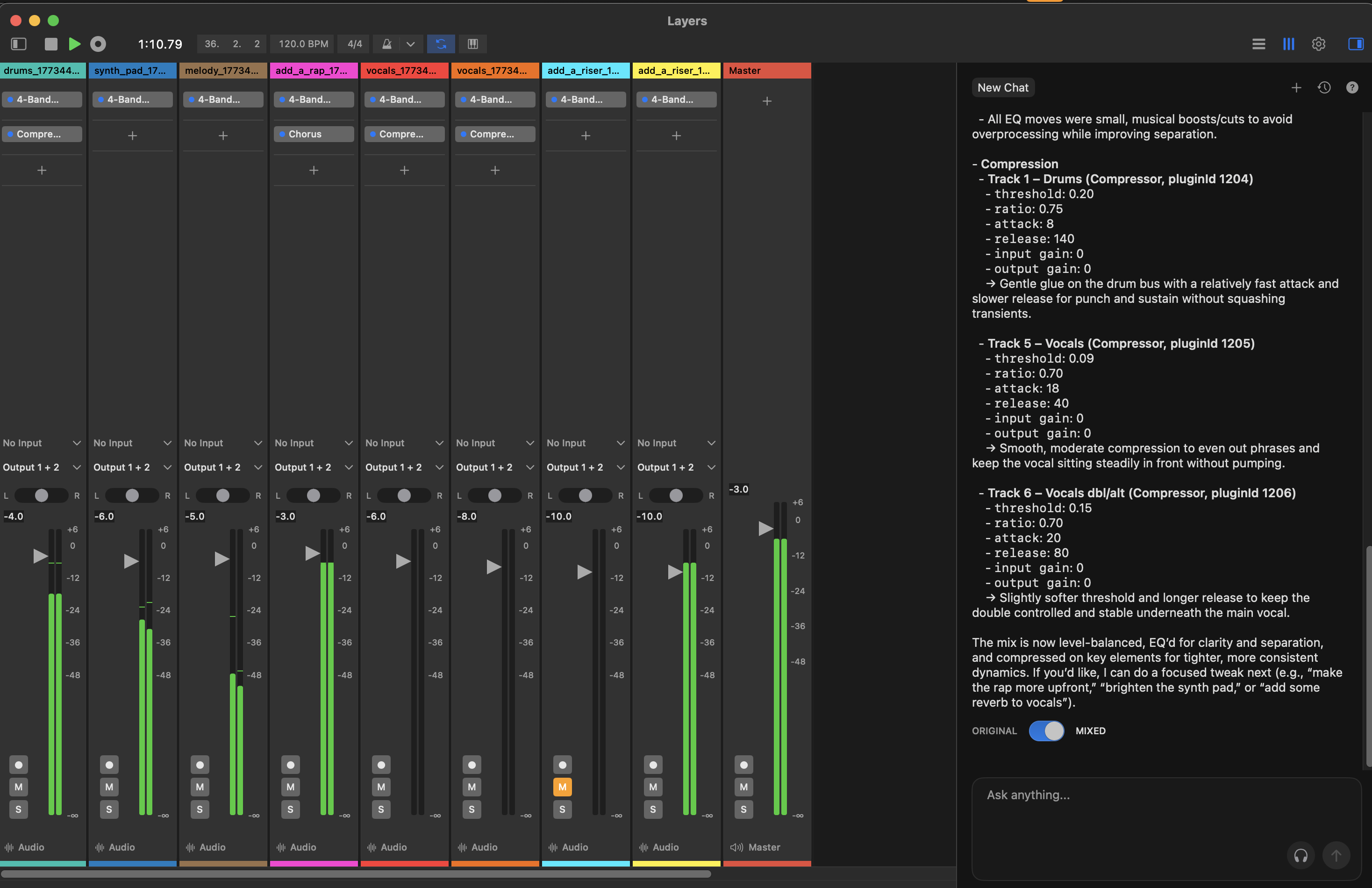
Task: Switch the mix toggle from MIXED to ORIGINAL
Action: tap(1047, 730)
